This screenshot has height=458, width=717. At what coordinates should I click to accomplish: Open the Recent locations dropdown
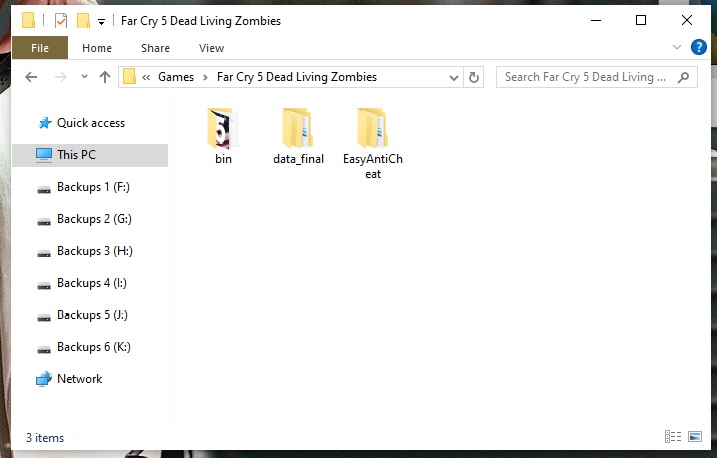click(x=84, y=76)
